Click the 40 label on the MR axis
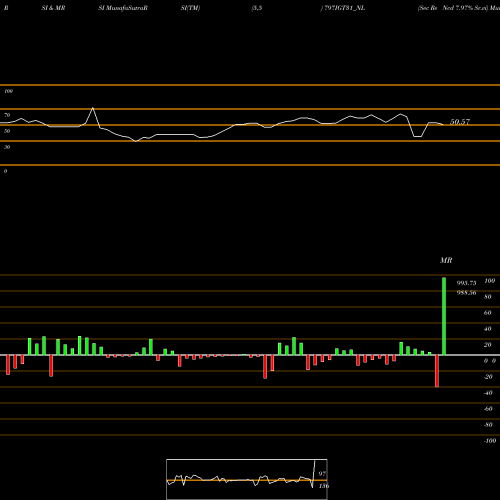 (x=488, y=329)
